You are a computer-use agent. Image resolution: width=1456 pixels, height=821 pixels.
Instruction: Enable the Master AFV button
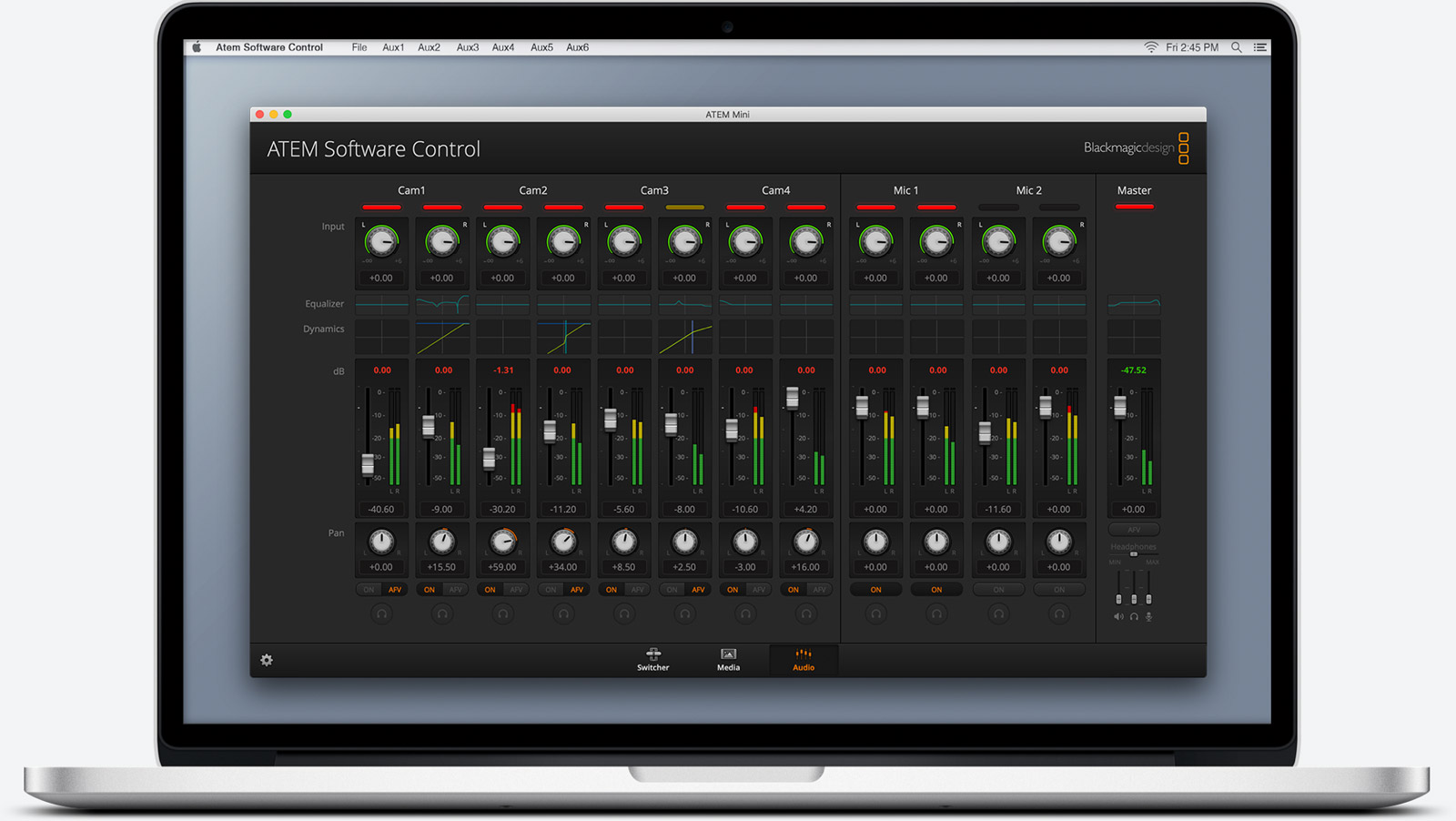1134,530
